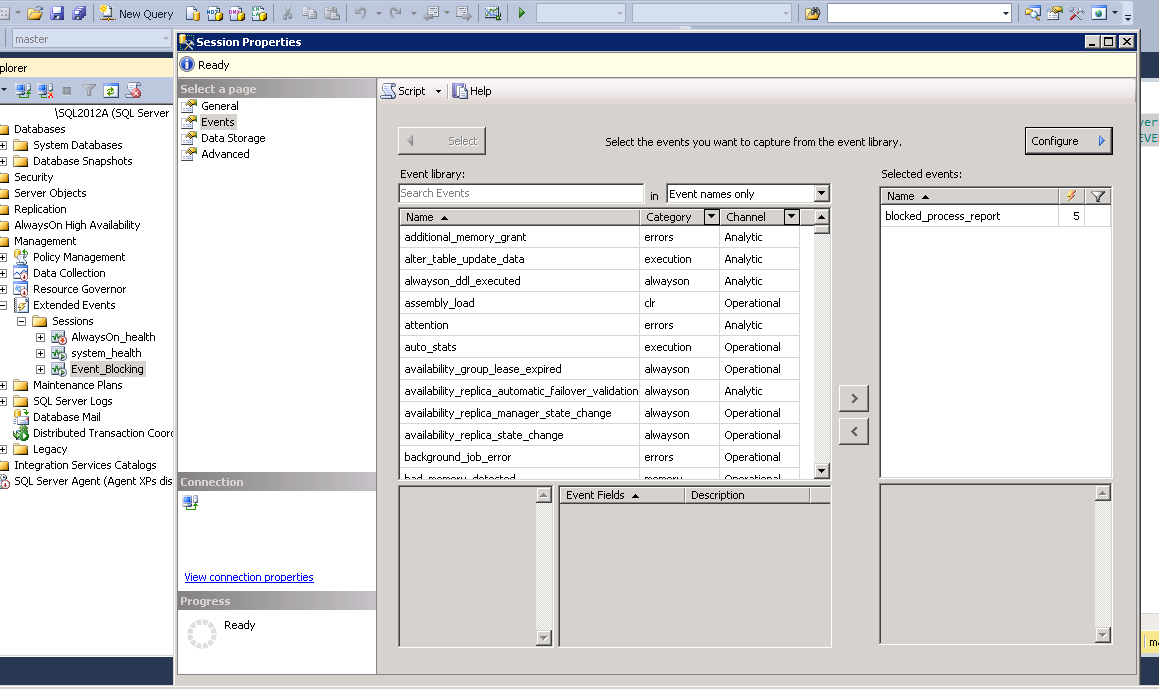The width and height of the screenshot is (1159, 689).
Task: Open the Category column filter dropdown
Action: [711, 217]
